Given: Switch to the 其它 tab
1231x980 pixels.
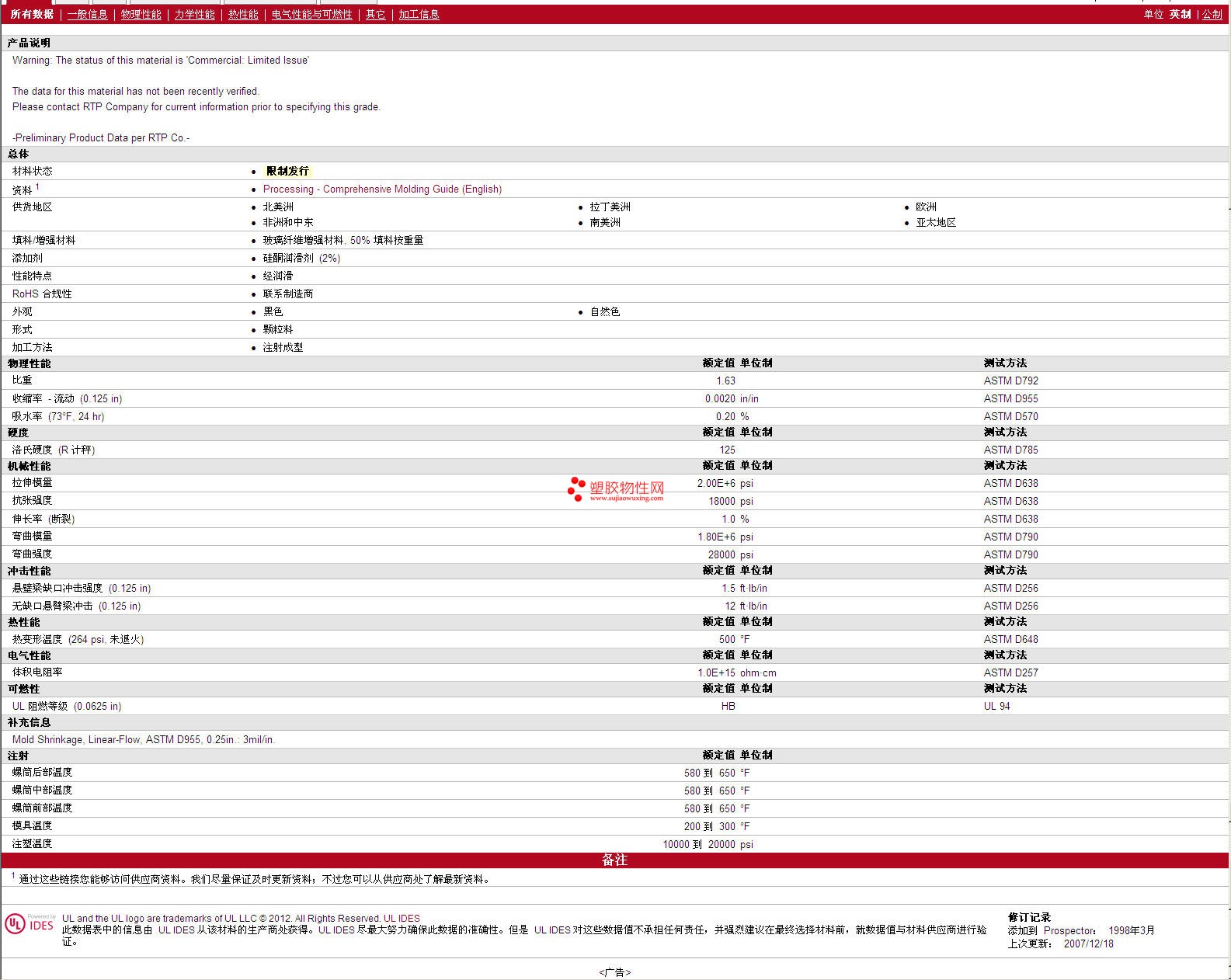Looking at the screenshot, I should click(x=375, y=14).
